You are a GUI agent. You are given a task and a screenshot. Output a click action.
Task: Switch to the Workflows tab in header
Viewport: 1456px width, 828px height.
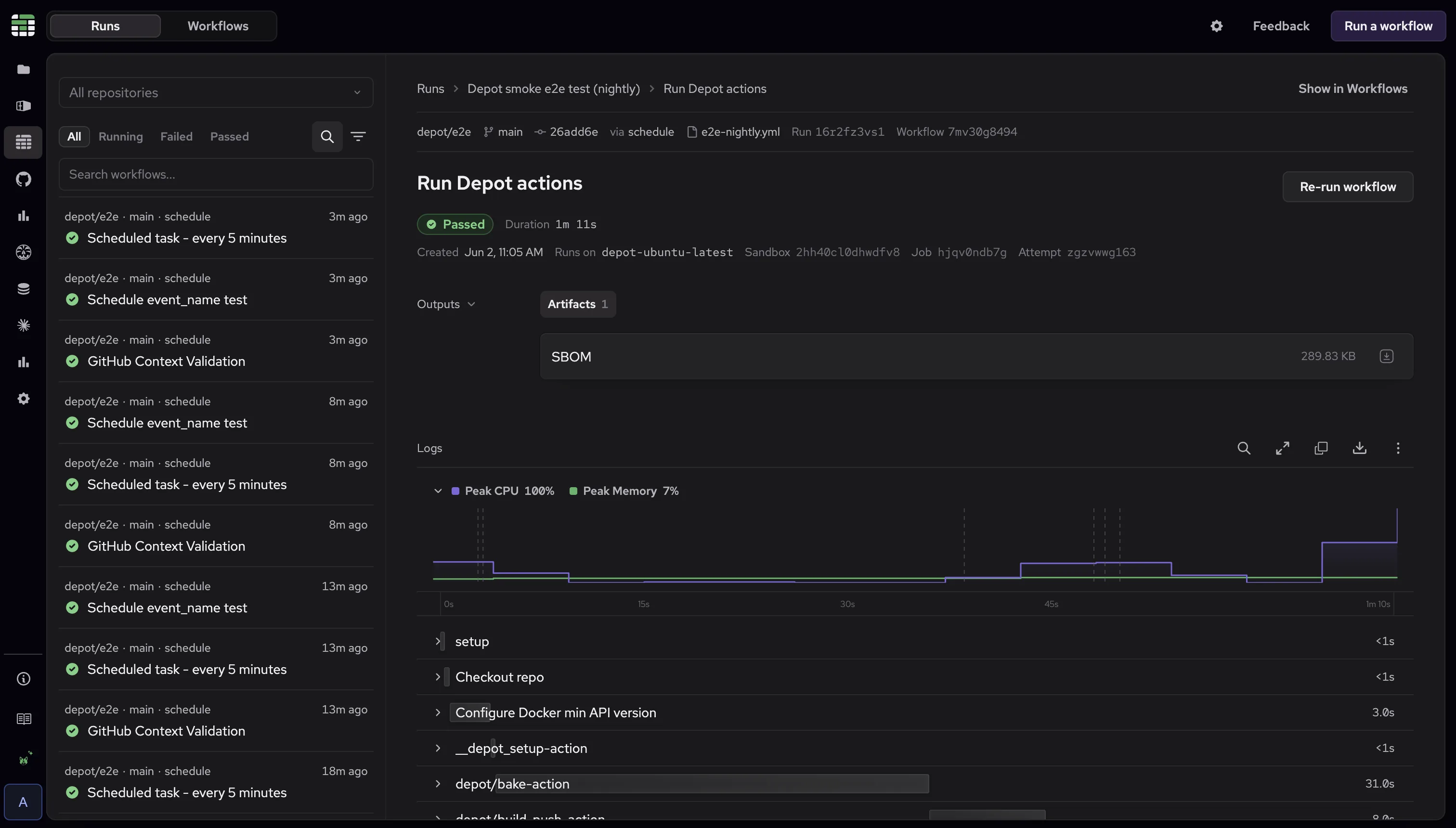pyautogui.click(x=218, y=26)
